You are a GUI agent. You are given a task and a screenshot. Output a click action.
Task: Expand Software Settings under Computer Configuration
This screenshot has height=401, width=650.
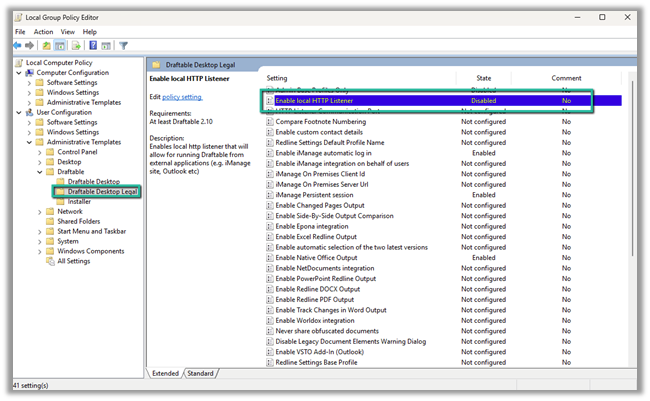(29, 83)
